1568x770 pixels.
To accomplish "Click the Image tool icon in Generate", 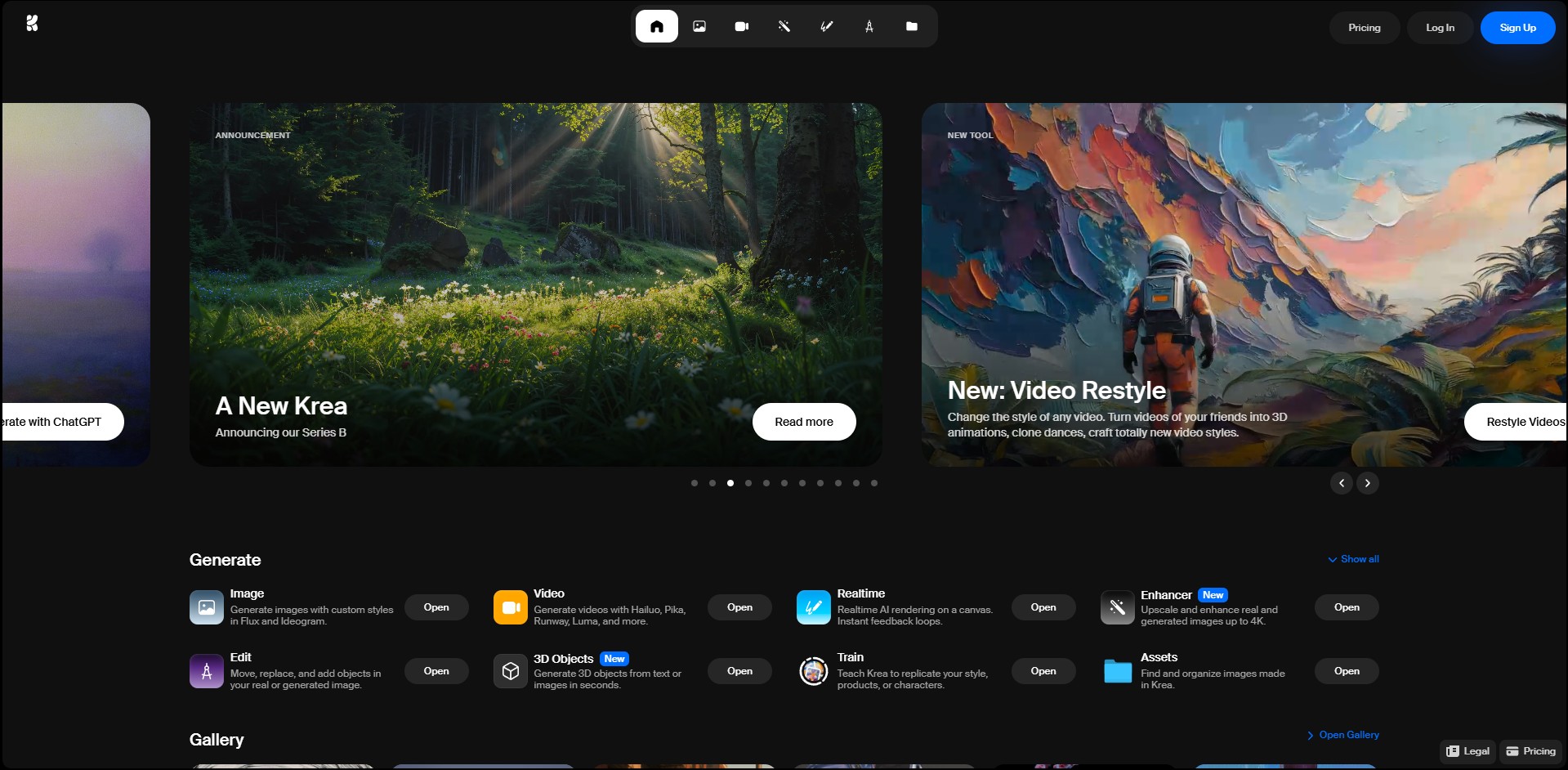I will 207,607.
